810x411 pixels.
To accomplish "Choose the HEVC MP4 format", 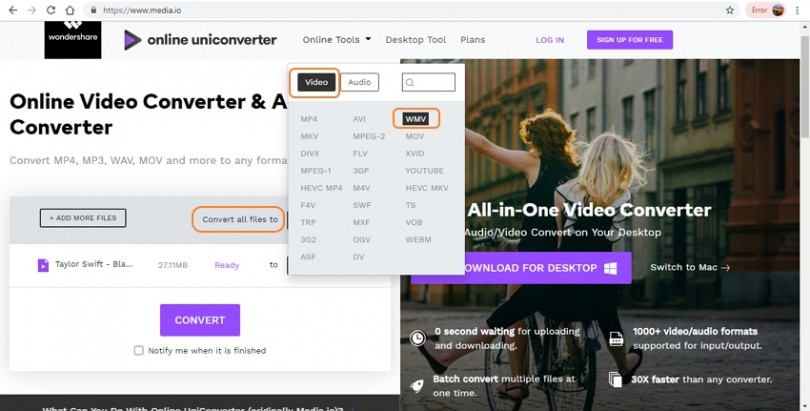I will click(321, 188).
